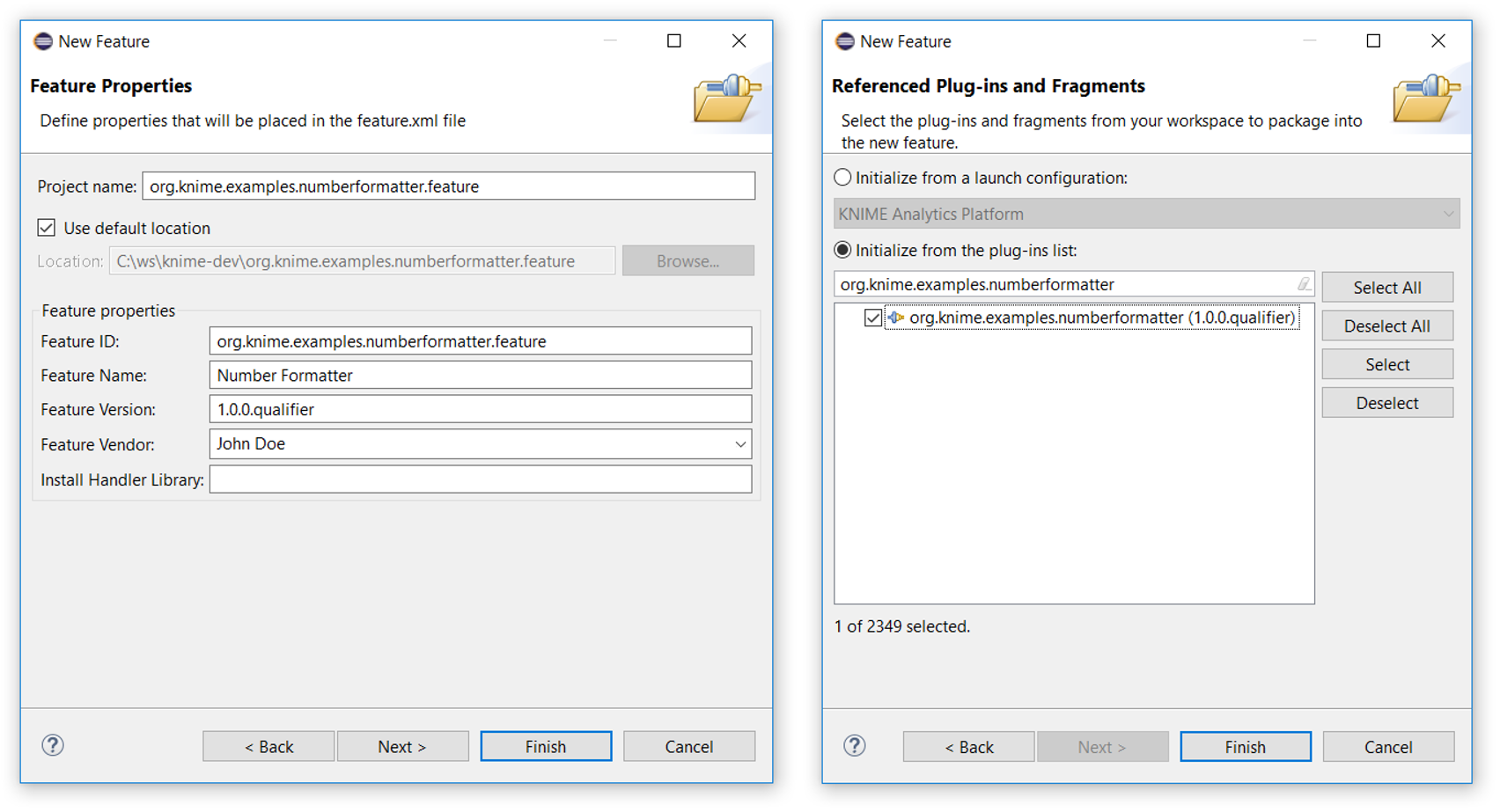Click the feature folder banner icon in right dialog
The image size is (1500, 812).
click(1427, 98)
